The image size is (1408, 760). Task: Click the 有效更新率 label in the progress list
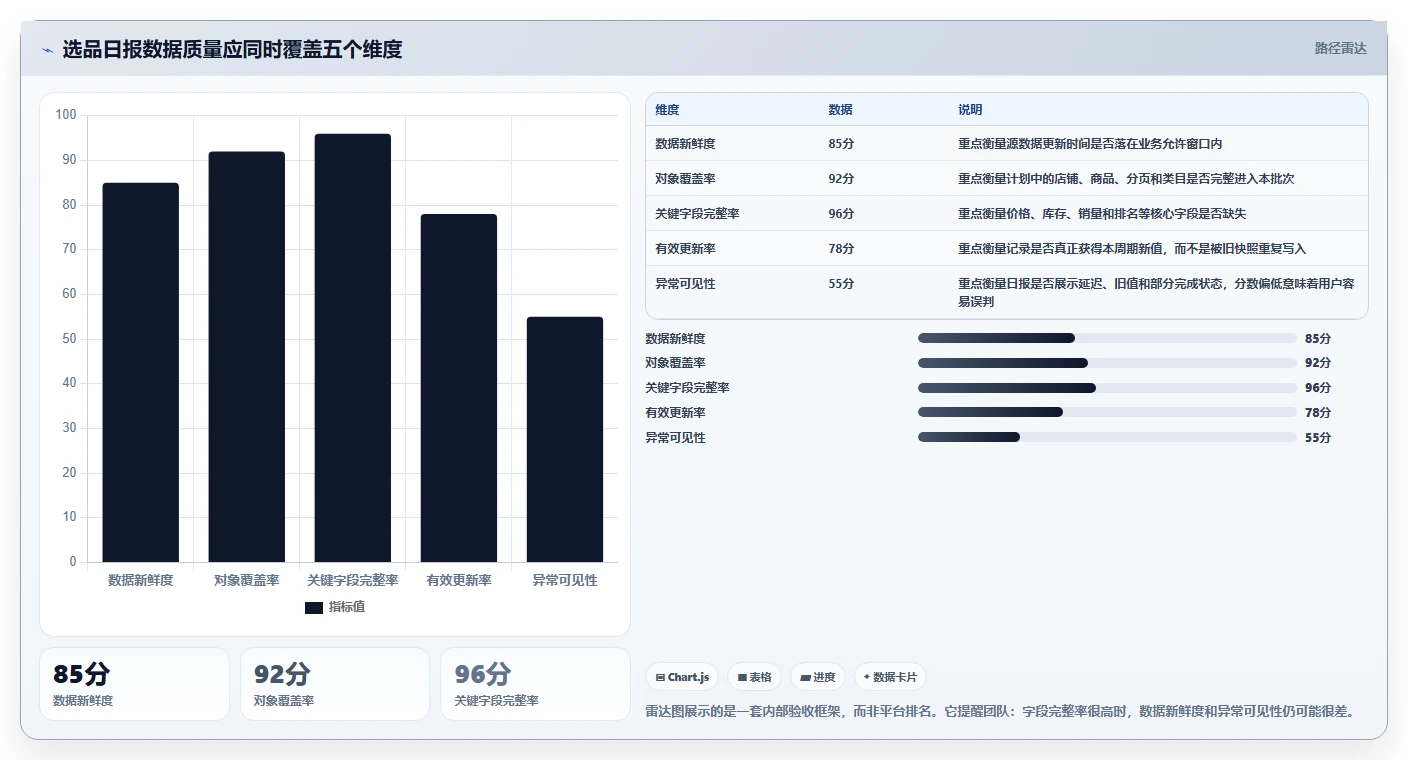click(675, 412)
